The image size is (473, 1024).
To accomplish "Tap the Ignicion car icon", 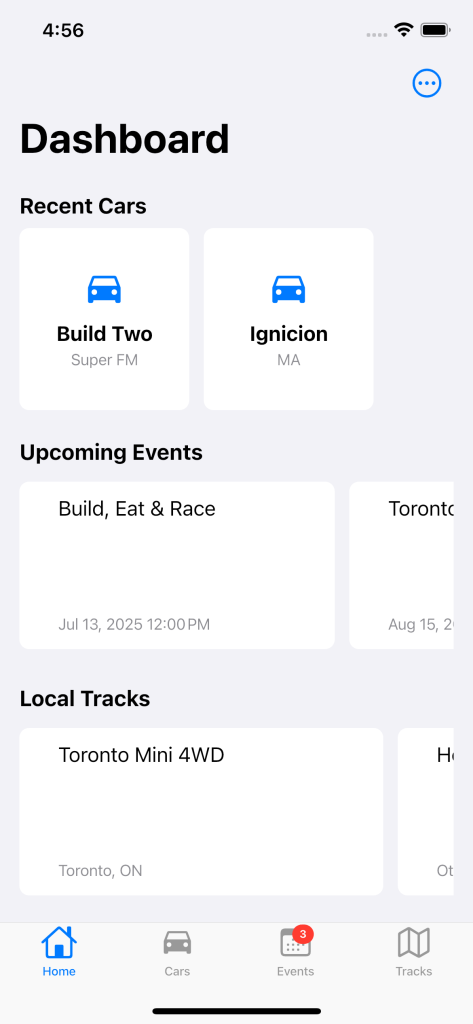I will coord(289,289).
